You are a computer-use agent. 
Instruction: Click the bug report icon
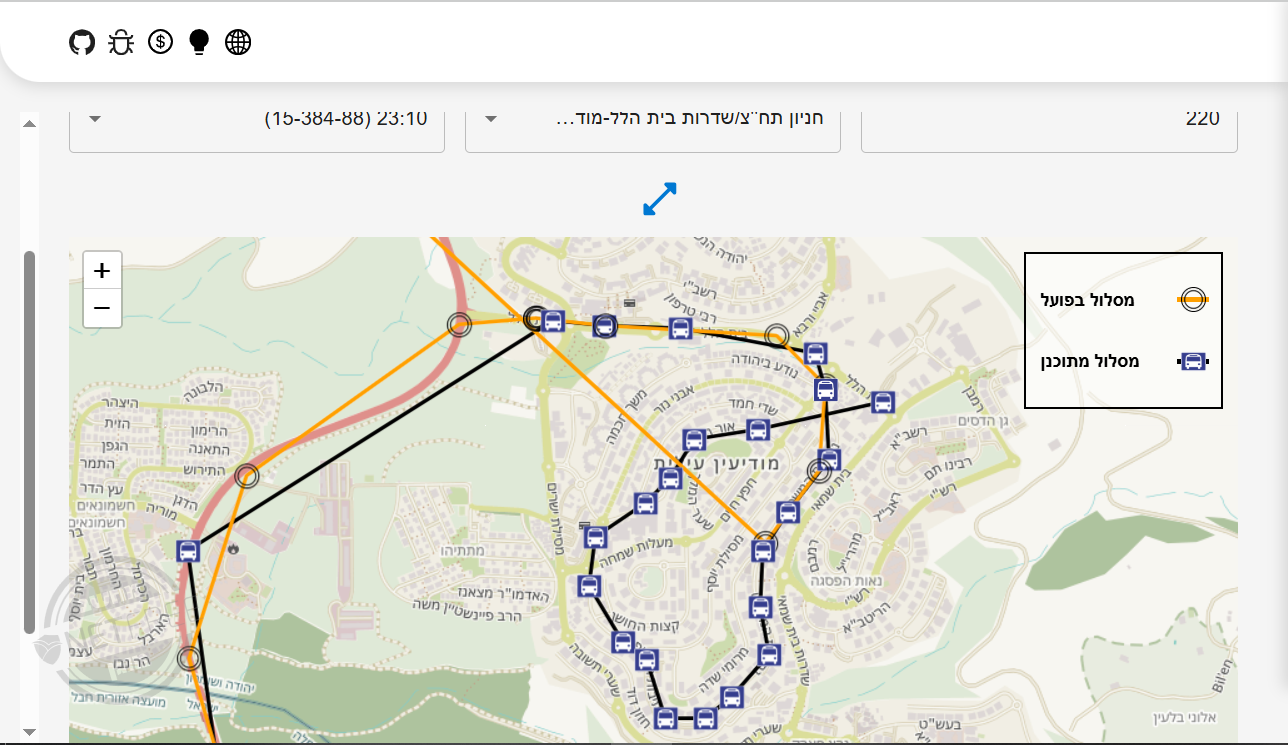click(x=121, y=42)
